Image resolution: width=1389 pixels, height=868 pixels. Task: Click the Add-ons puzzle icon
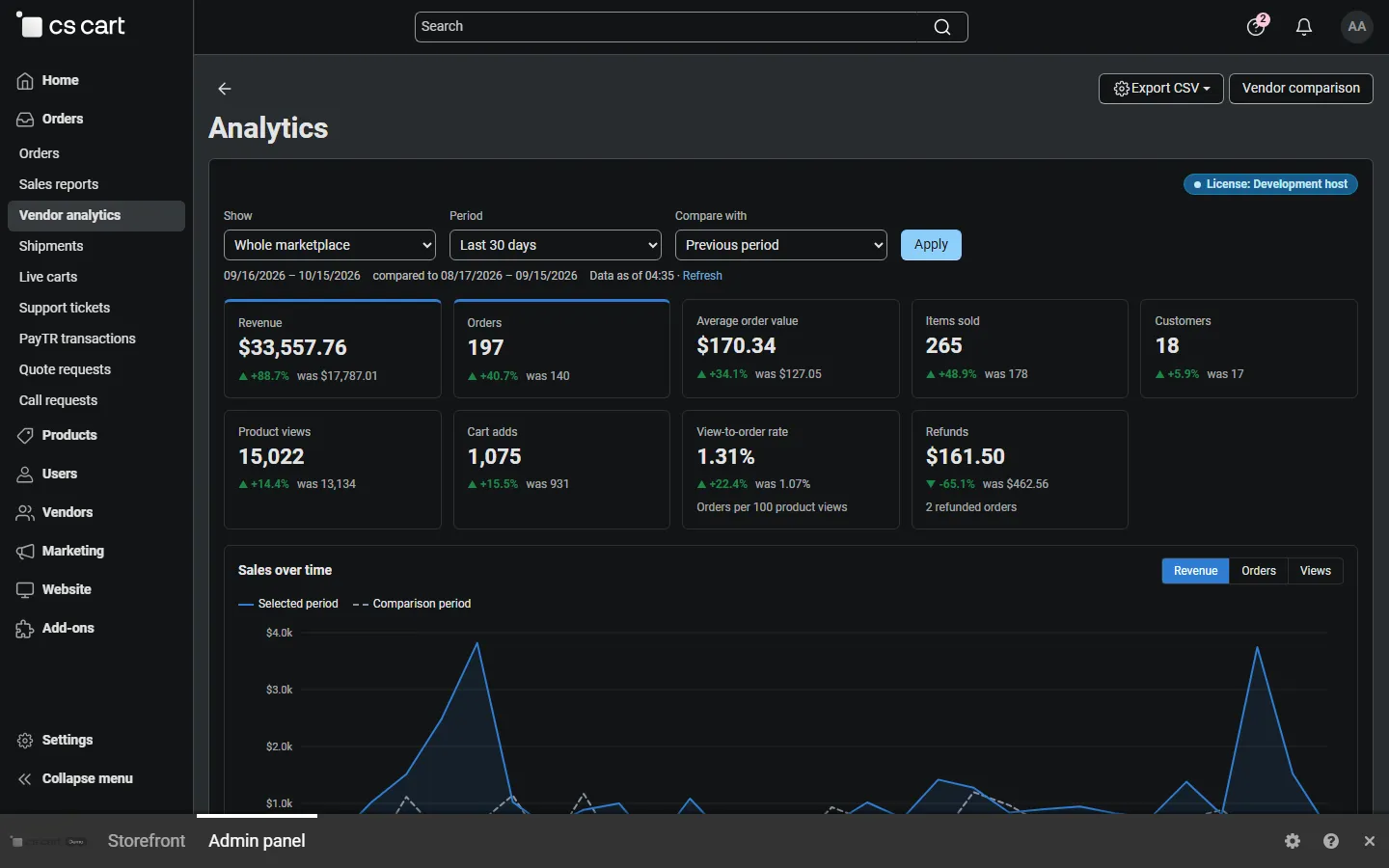pos(25,629)
